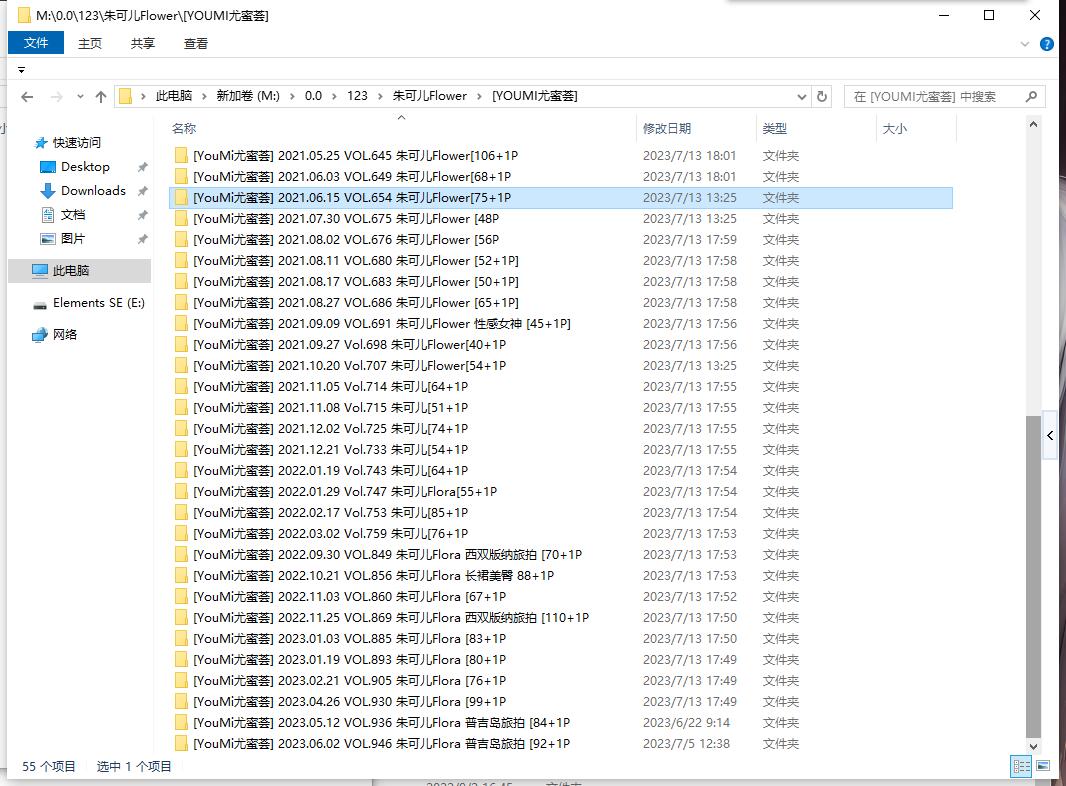The width and height of the screenshot is (1066, 786).
Task: Select folder icon of VOL.649 row
Action: click(x=181, y=177)
